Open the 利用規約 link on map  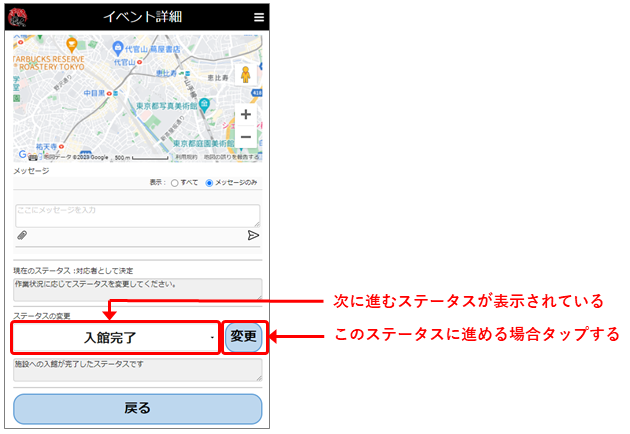click(x=186, y=157)
